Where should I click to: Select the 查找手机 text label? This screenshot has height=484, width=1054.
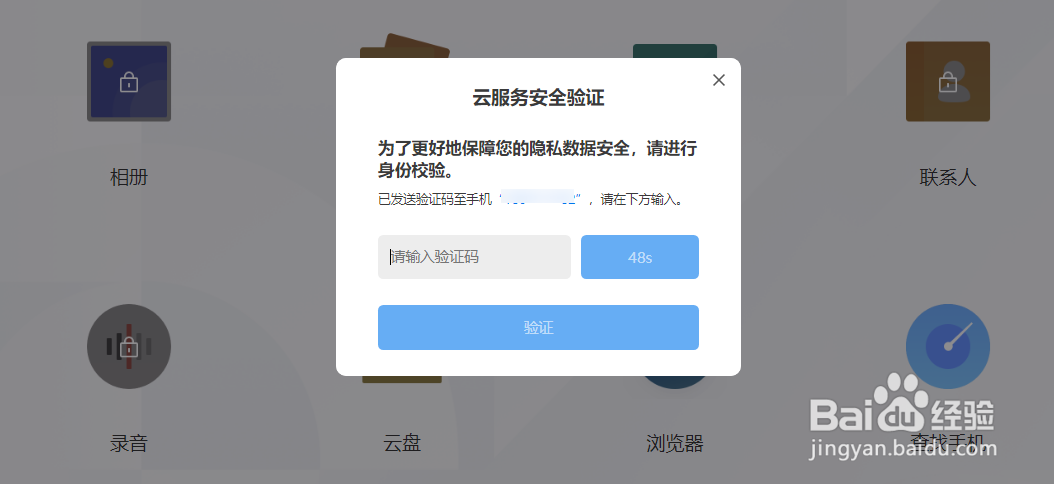947,443
